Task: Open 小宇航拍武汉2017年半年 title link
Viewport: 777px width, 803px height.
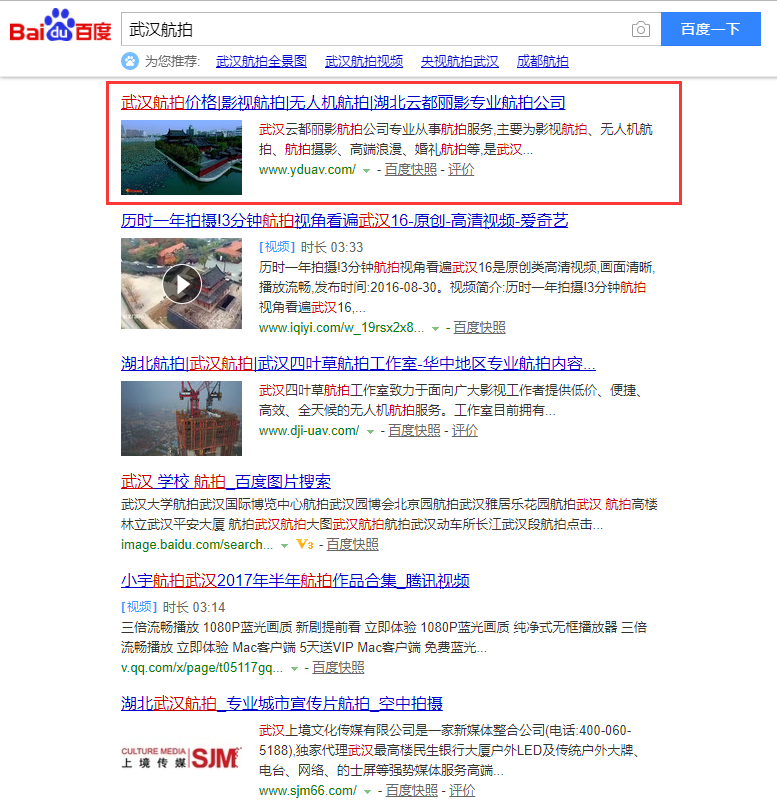Action: coord(295,580)
